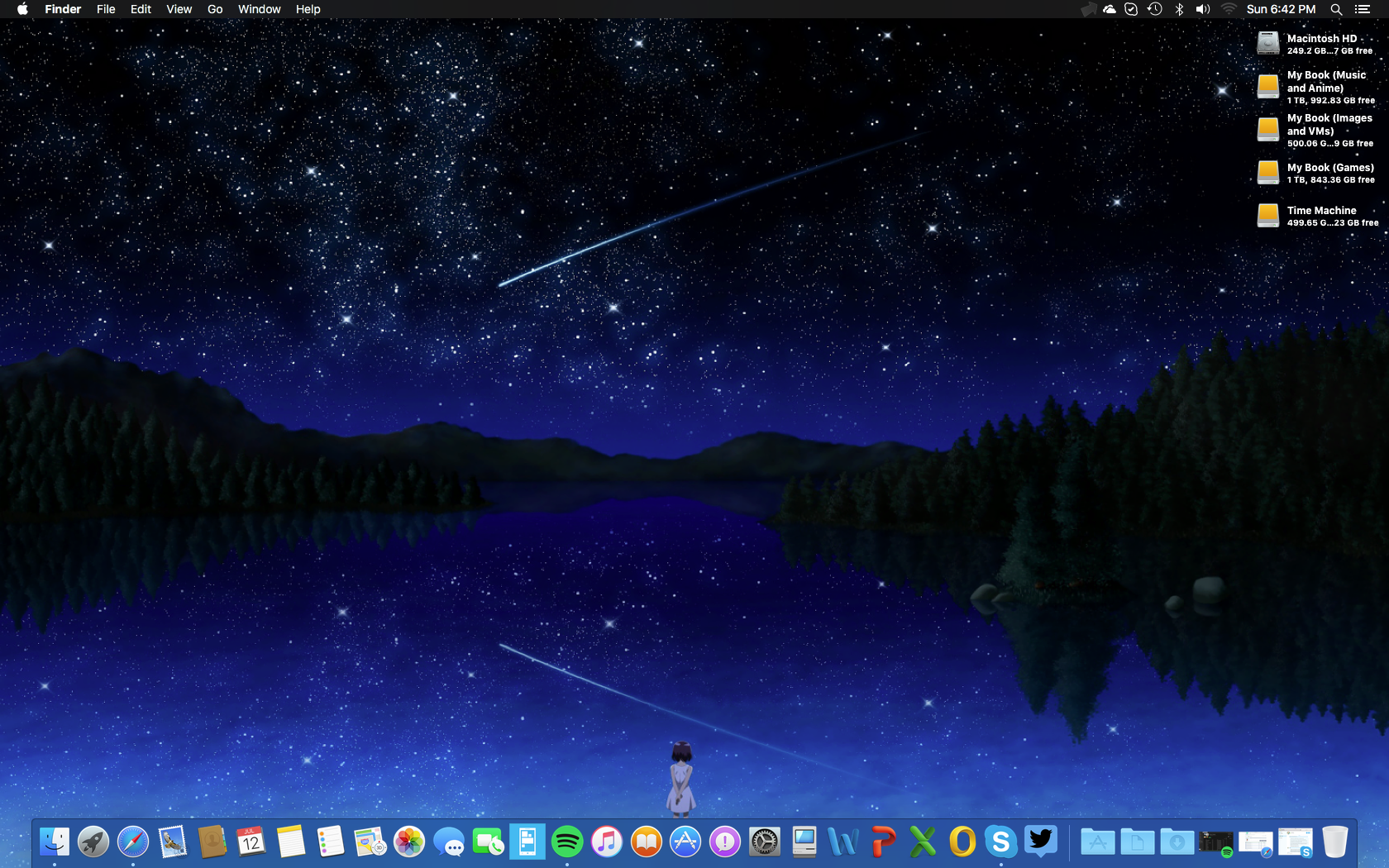1389x868 pixels.
Task: Open volume control in menu bar
Action: 1203,9
